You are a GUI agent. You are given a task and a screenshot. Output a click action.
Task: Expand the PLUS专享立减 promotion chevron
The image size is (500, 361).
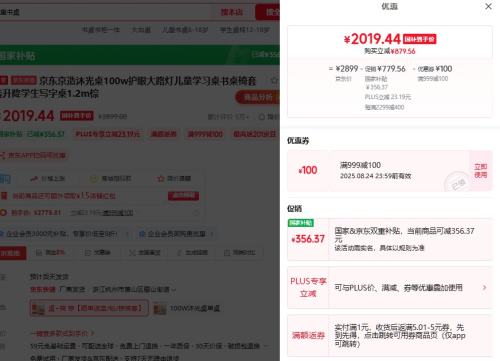click(x=484, y=287)
